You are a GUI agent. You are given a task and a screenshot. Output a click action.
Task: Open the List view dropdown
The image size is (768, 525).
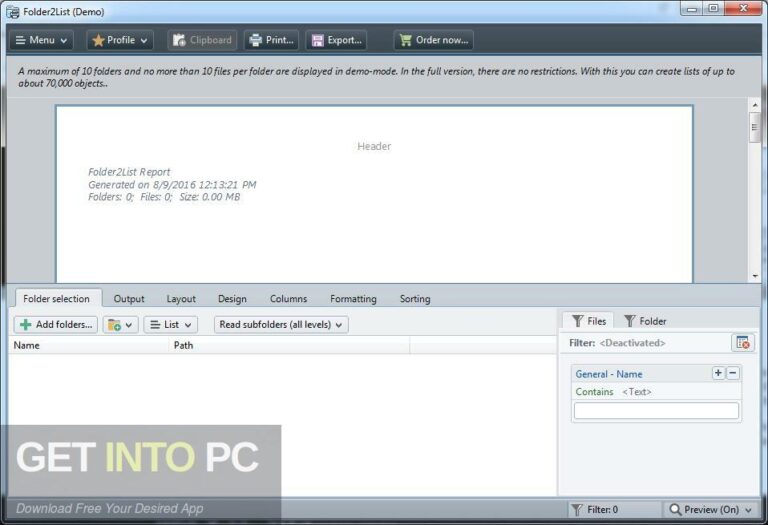point(170,325)
